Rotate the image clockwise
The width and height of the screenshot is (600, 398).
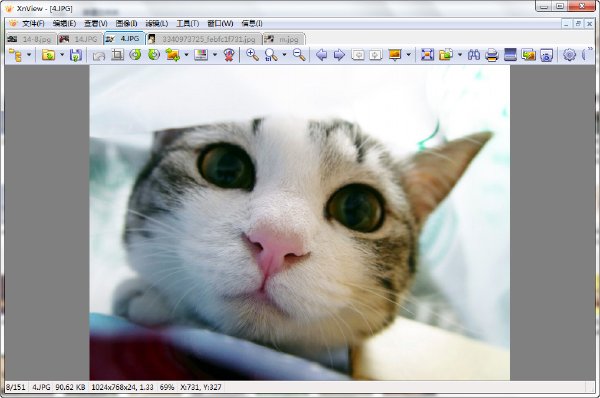[154, 55]
